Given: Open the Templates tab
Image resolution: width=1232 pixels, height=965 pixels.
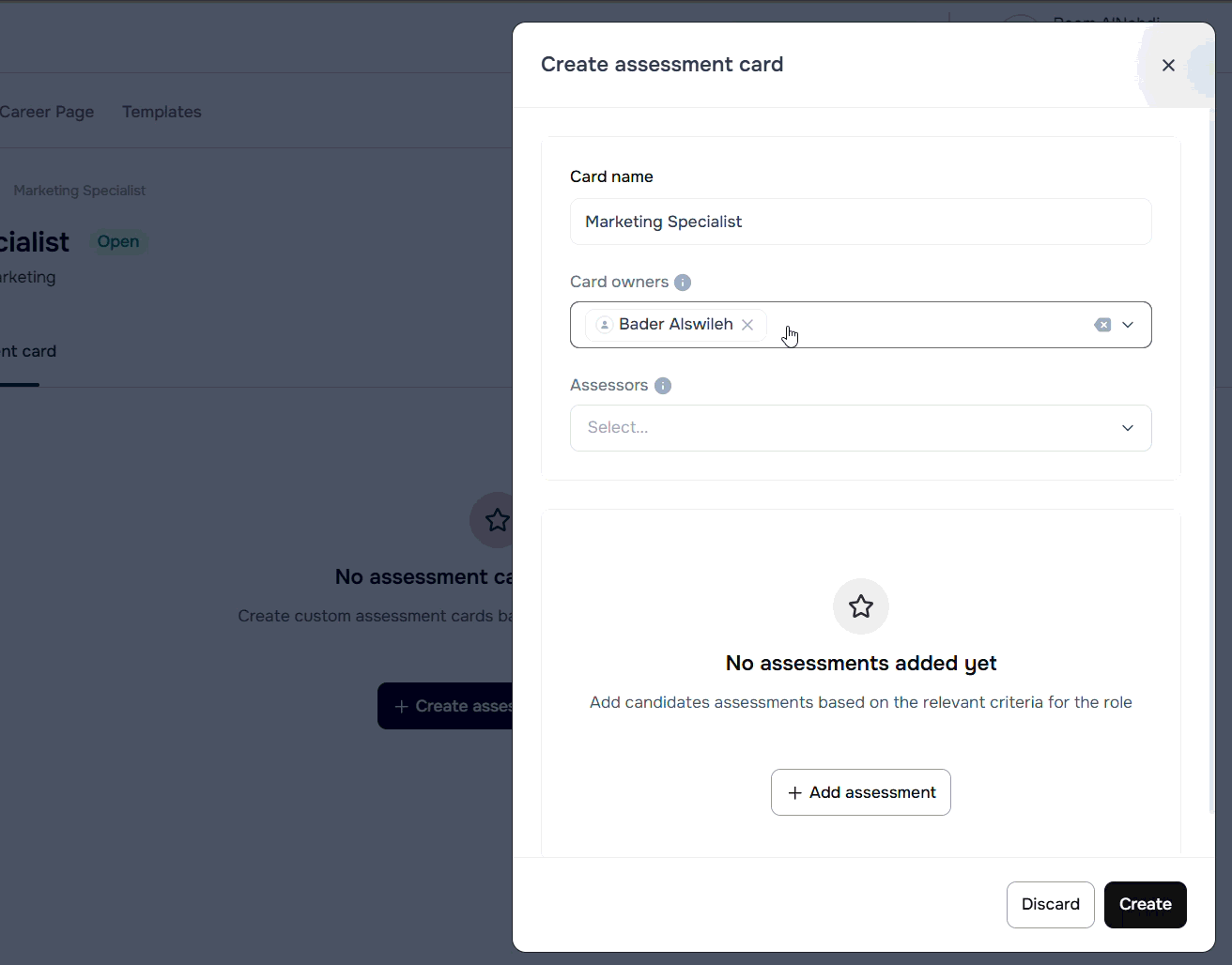Looking at the screenshot, I should coord(162,112).
